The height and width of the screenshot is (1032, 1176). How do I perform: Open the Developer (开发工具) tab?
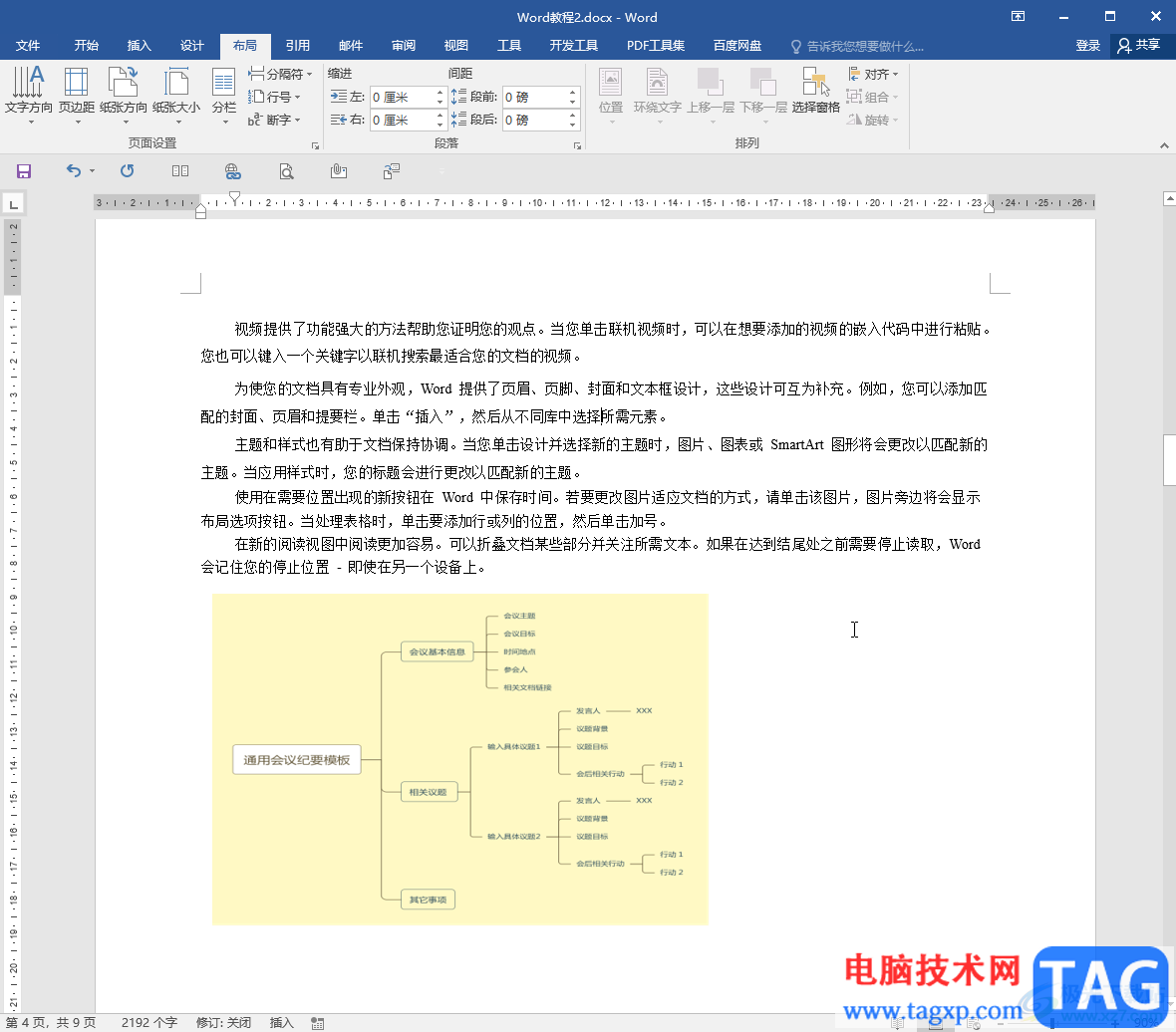tap(574, 46)
